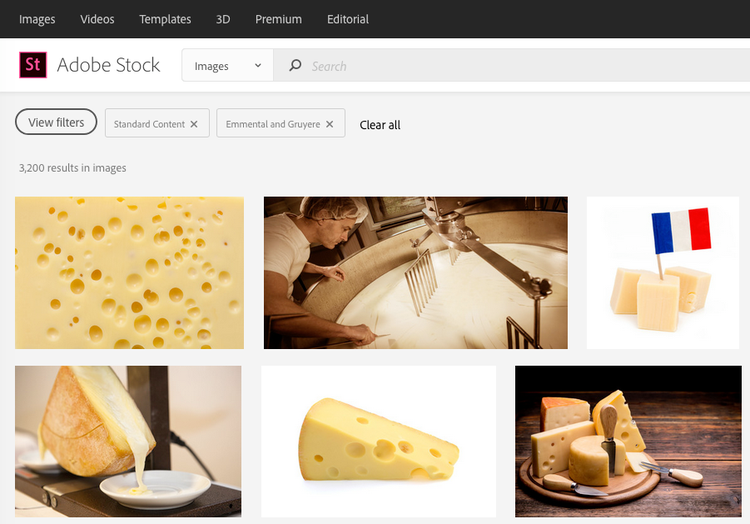
Task: Select the Premium tab
Action: pos(278,19)
